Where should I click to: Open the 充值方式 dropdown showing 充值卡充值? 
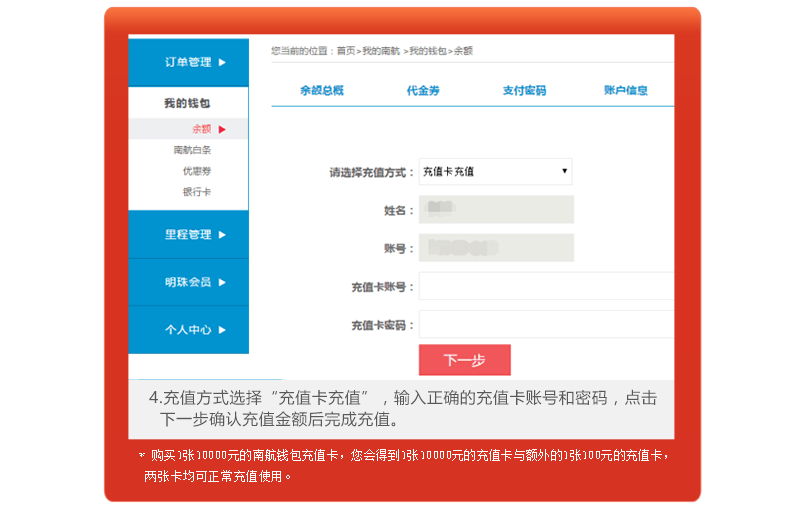[495, 172]
